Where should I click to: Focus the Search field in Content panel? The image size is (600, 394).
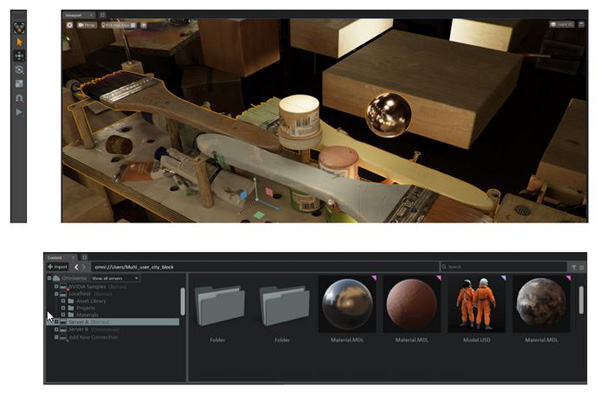[503, 267]
